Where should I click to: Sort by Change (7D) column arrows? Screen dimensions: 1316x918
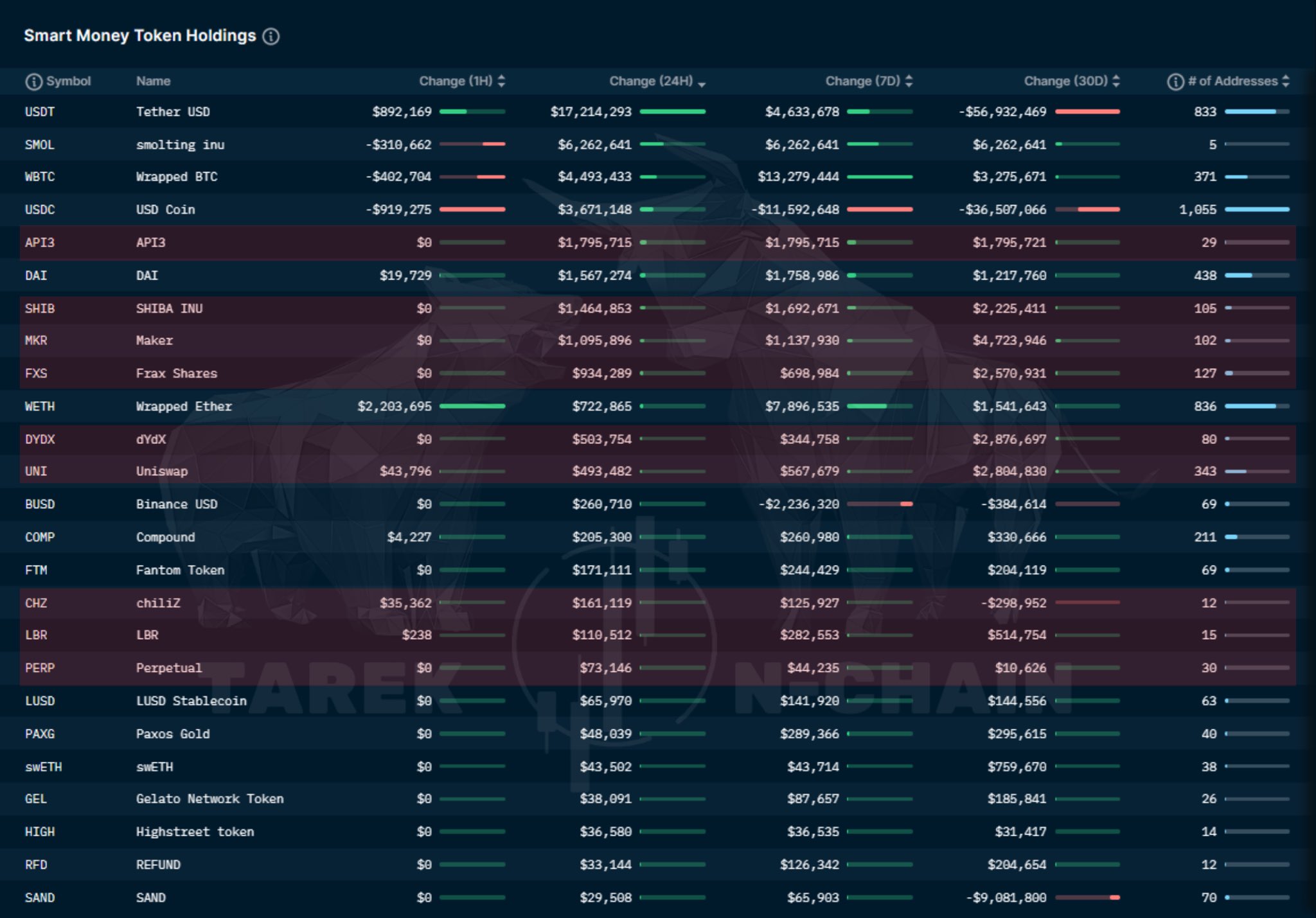(909, 81)
